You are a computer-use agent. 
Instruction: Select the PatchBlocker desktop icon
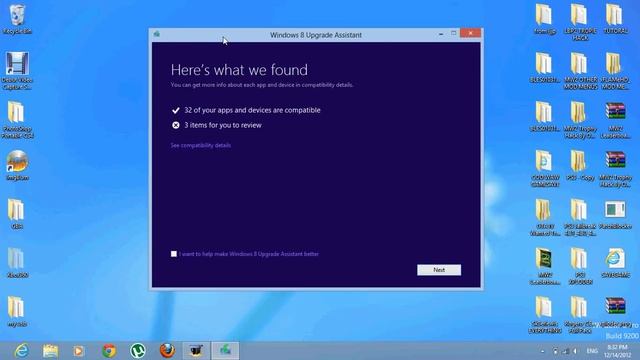coord(615,214)
